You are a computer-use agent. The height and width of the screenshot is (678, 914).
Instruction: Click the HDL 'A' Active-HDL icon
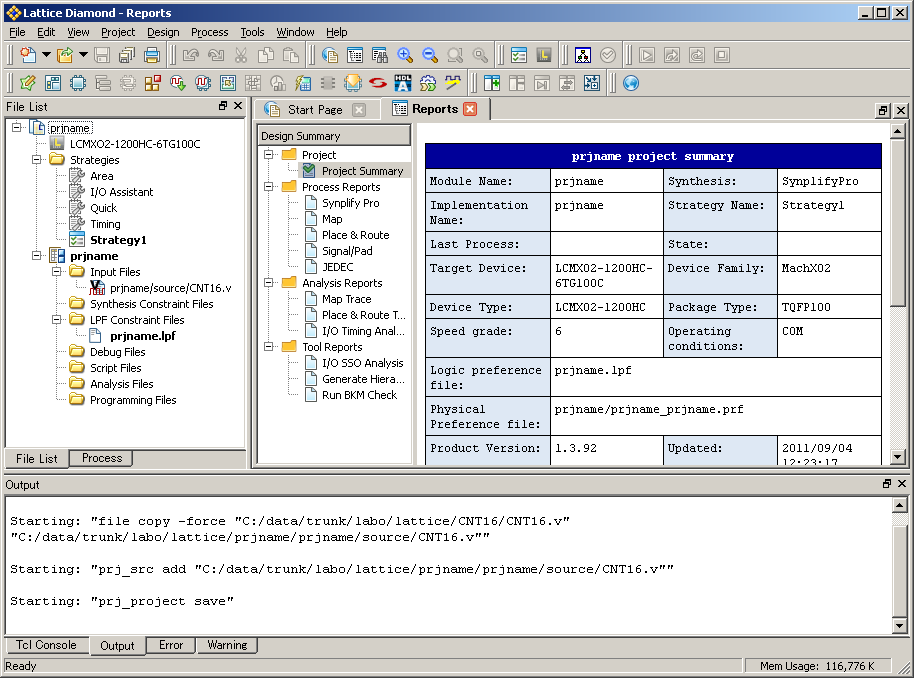pos(403,83)
